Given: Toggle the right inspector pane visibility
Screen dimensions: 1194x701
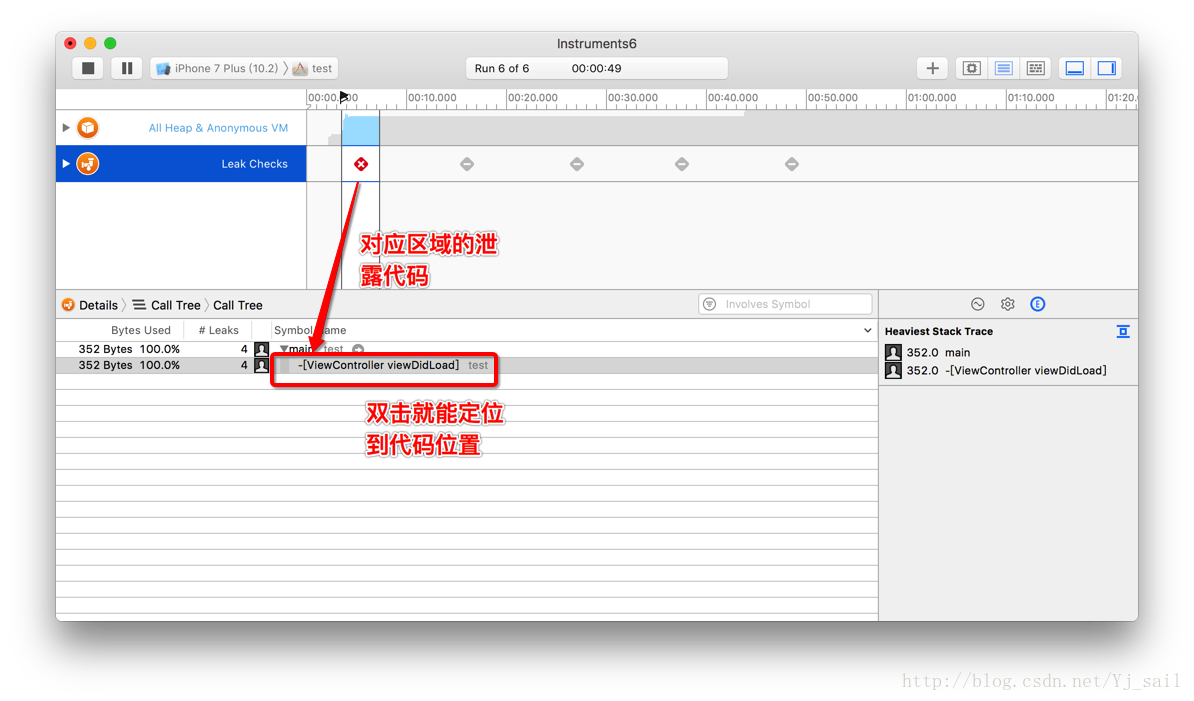Looking at the screenshot, I should coord(1106,68).
